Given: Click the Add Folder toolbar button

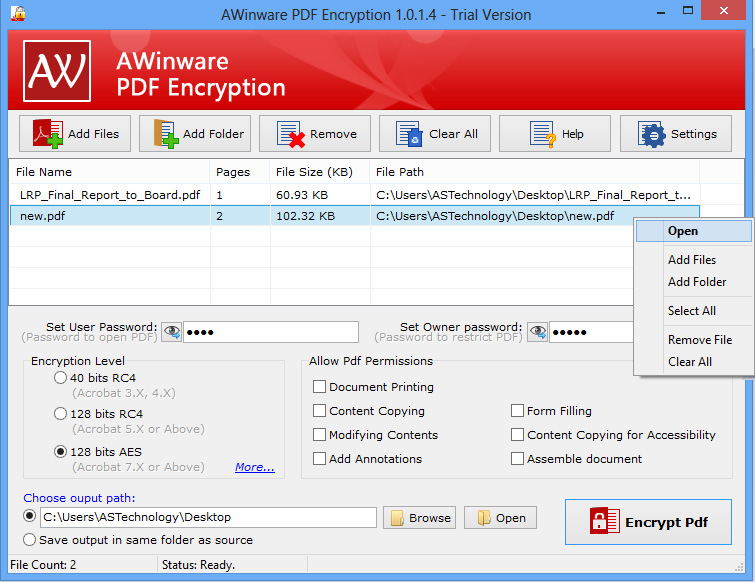Looking at the screenshot, I should [195, 134].
